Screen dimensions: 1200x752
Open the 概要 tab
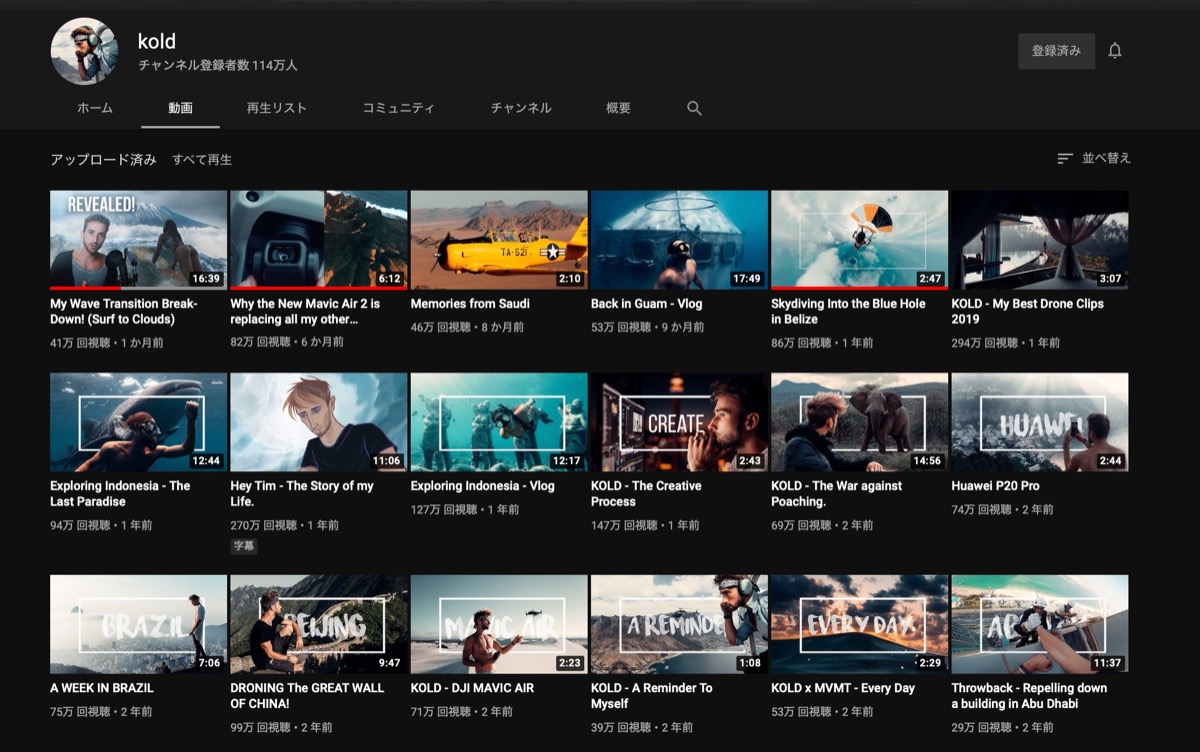[618, 108]
